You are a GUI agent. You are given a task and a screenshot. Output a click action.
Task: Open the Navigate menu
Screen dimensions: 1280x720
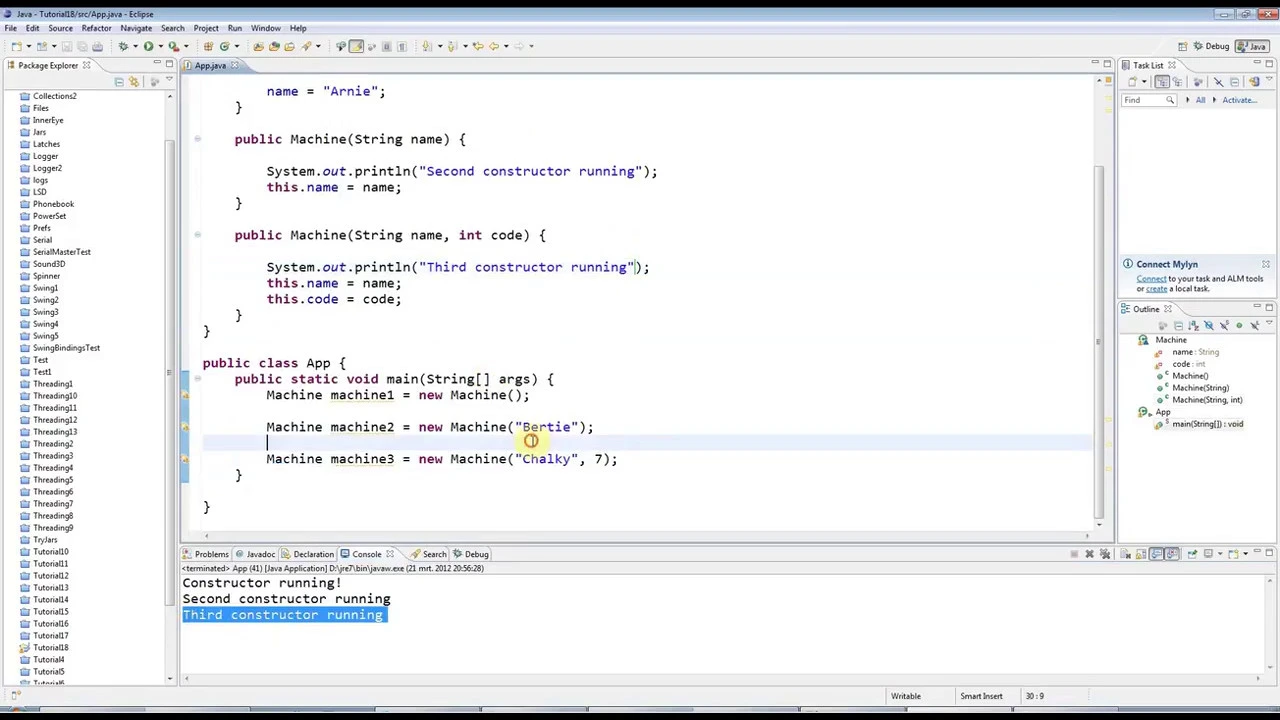pos(136,28)
